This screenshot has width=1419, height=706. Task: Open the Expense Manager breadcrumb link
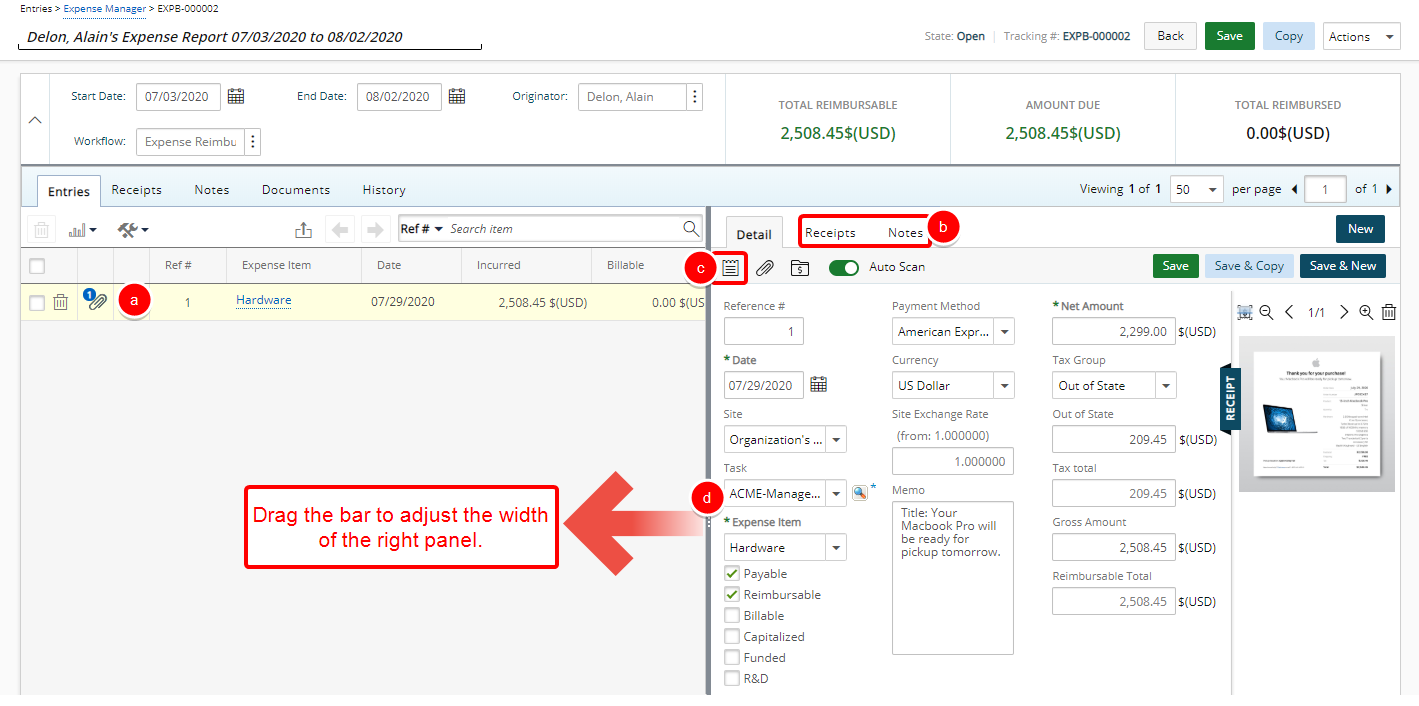coord(104,8)
